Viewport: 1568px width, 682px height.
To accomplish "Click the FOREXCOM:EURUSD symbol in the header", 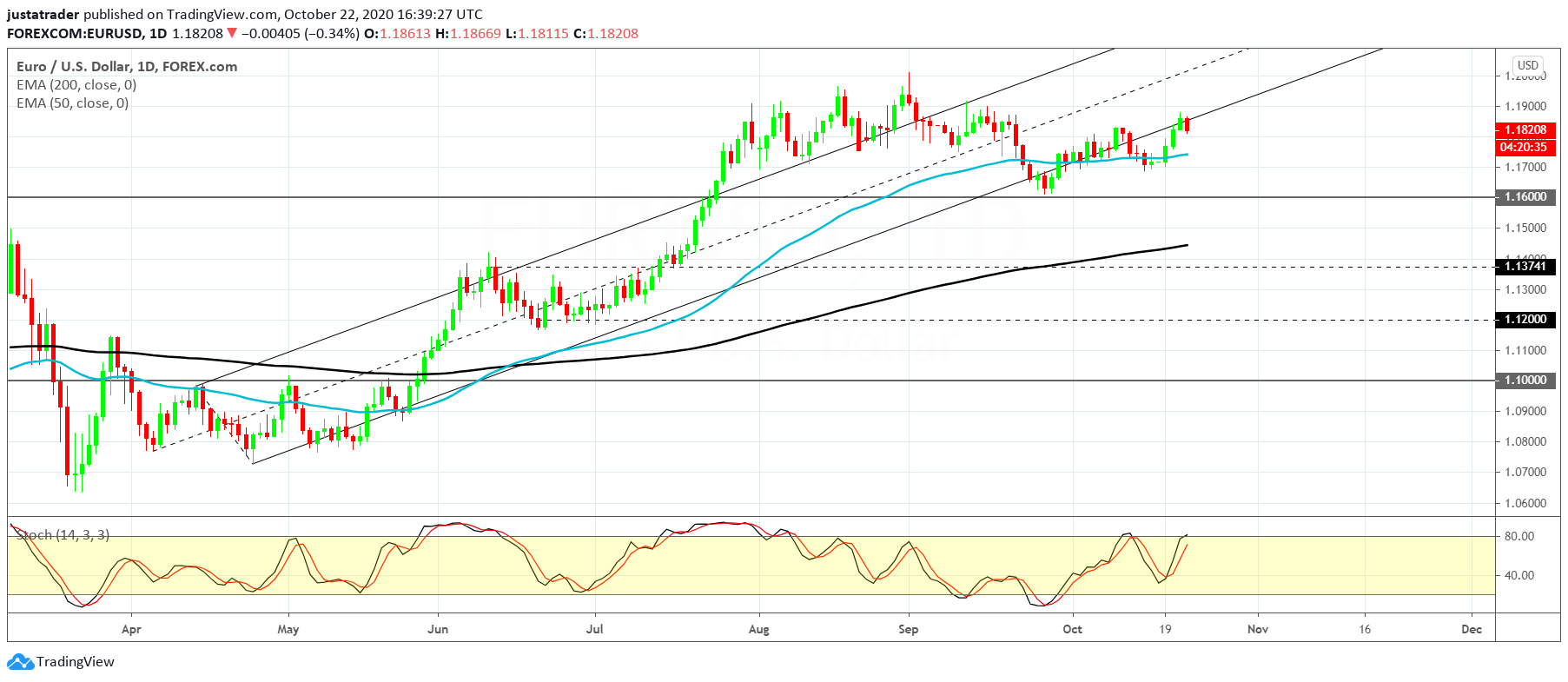I will 75,33.
